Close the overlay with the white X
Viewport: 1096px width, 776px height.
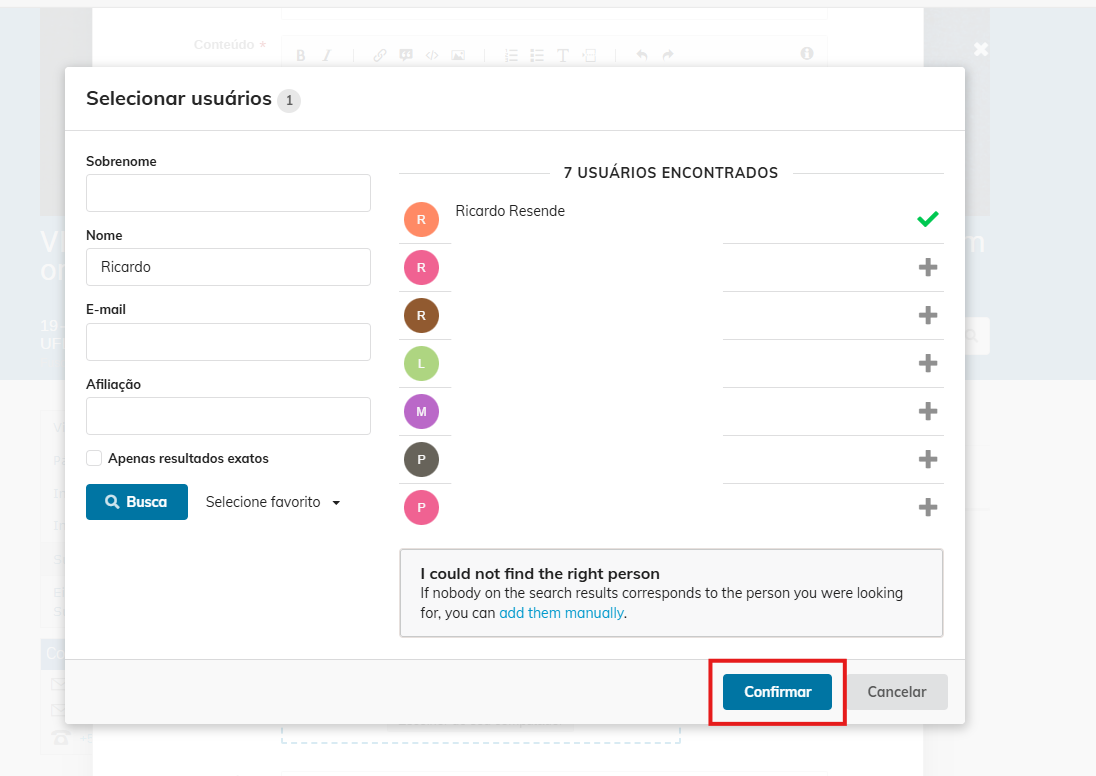(x=981, y=49)
